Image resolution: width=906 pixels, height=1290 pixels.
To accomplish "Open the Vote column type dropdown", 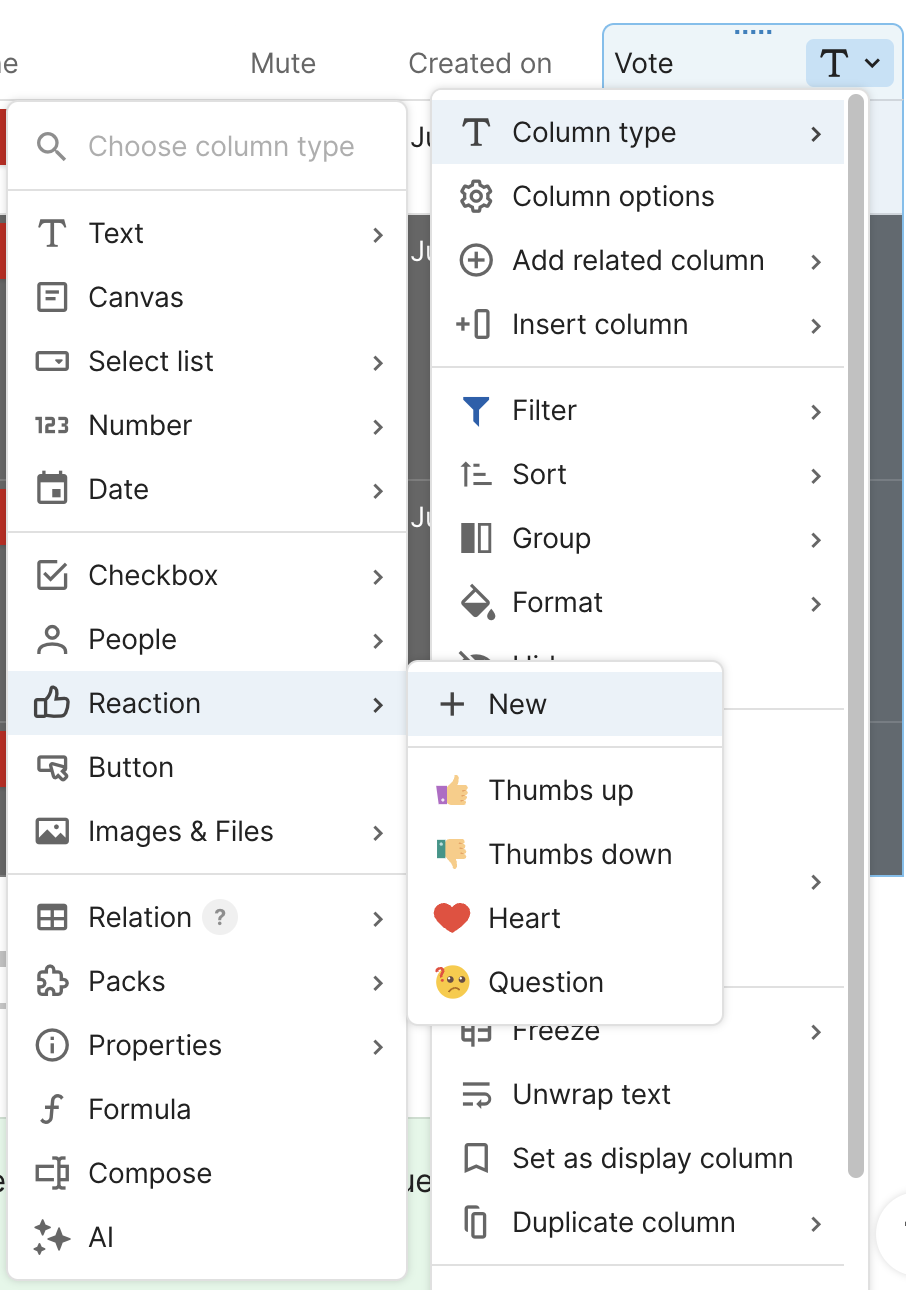I will click(849, 62).
